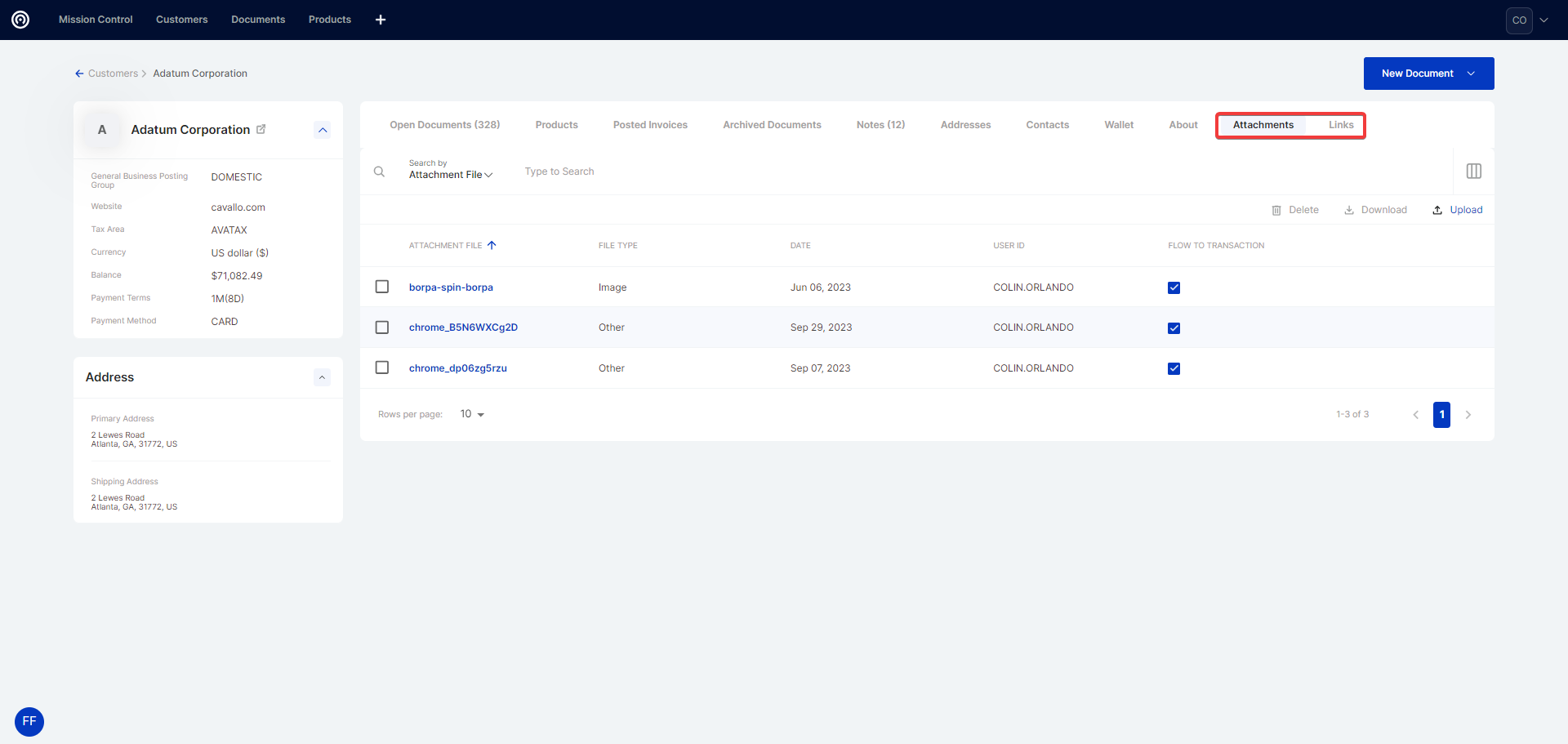Screen dimensions: 1568x744
Task: Click the column chooser icon
Action: (1473, 172)
